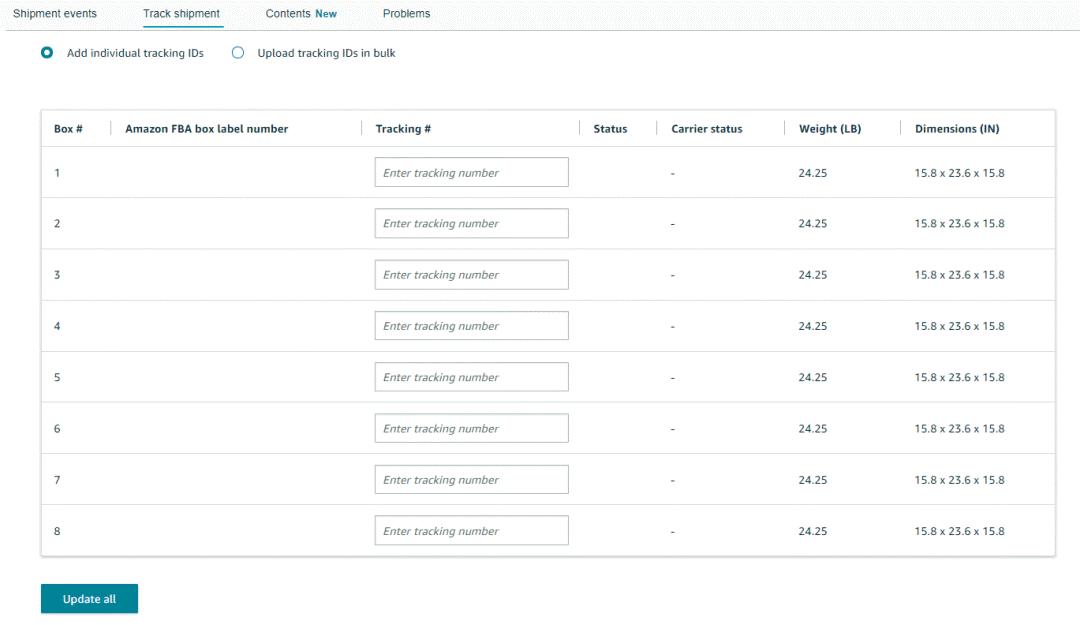Select the tracking number input for box 8
This screenshot has height=625, width=1080.
pyautogui.click(x=471, y=531)
